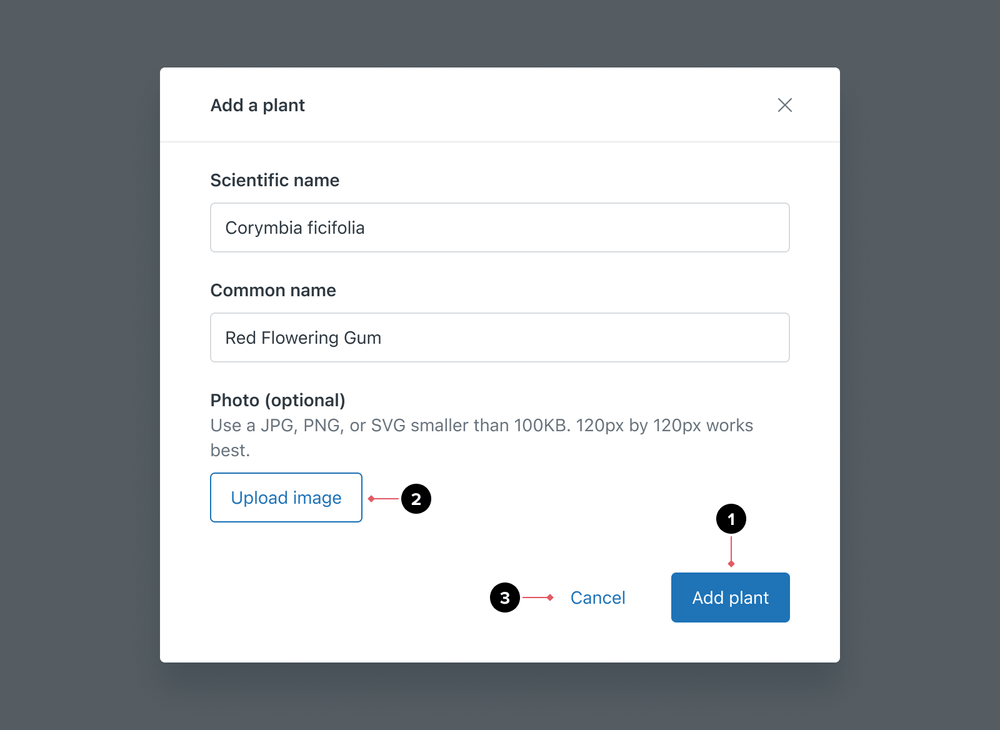Click the arrow below marker 1

(x=731, y=550)
